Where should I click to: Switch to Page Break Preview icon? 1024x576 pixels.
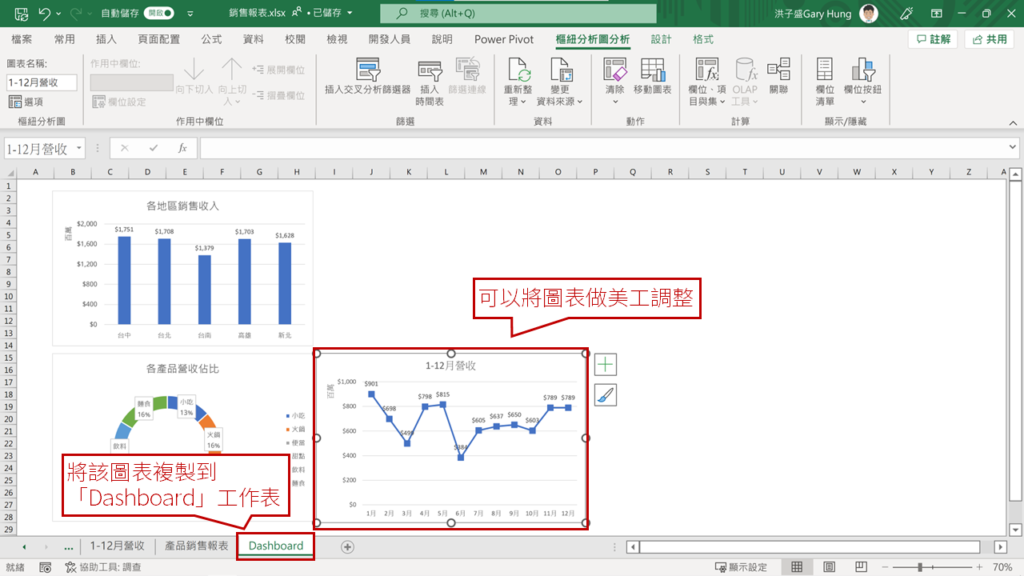(861, 567)
